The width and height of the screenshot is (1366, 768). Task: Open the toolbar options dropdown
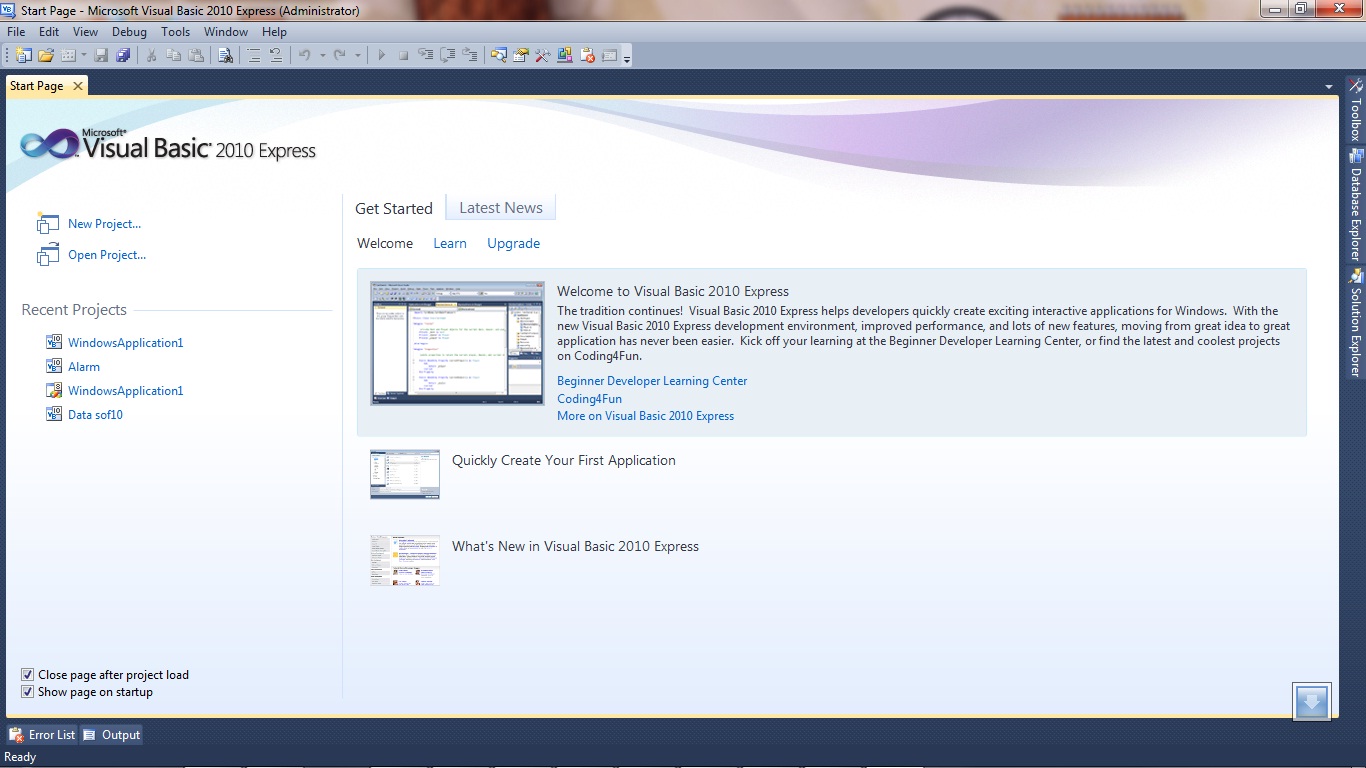[627, 58]
